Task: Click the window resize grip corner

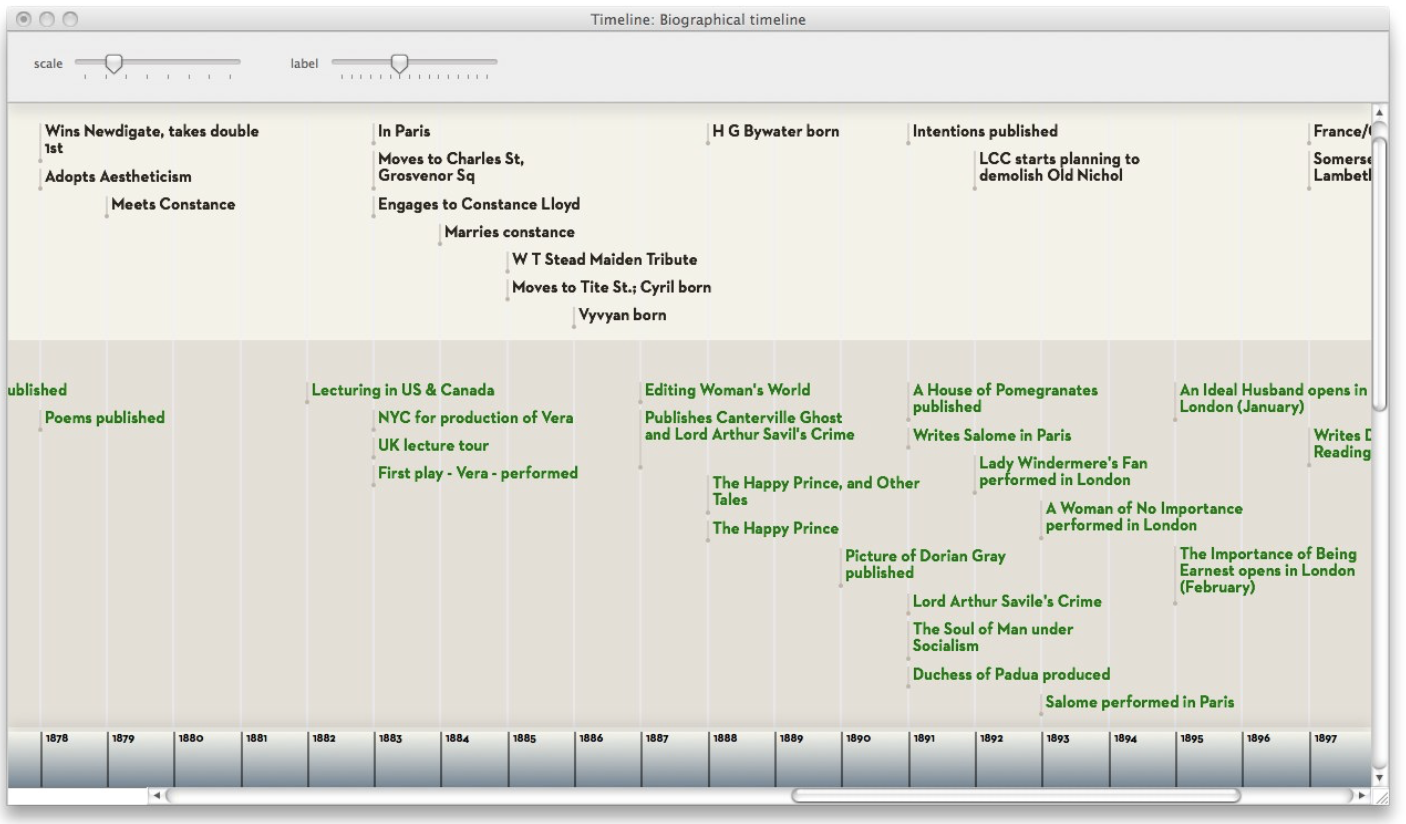Action: 1379,796
